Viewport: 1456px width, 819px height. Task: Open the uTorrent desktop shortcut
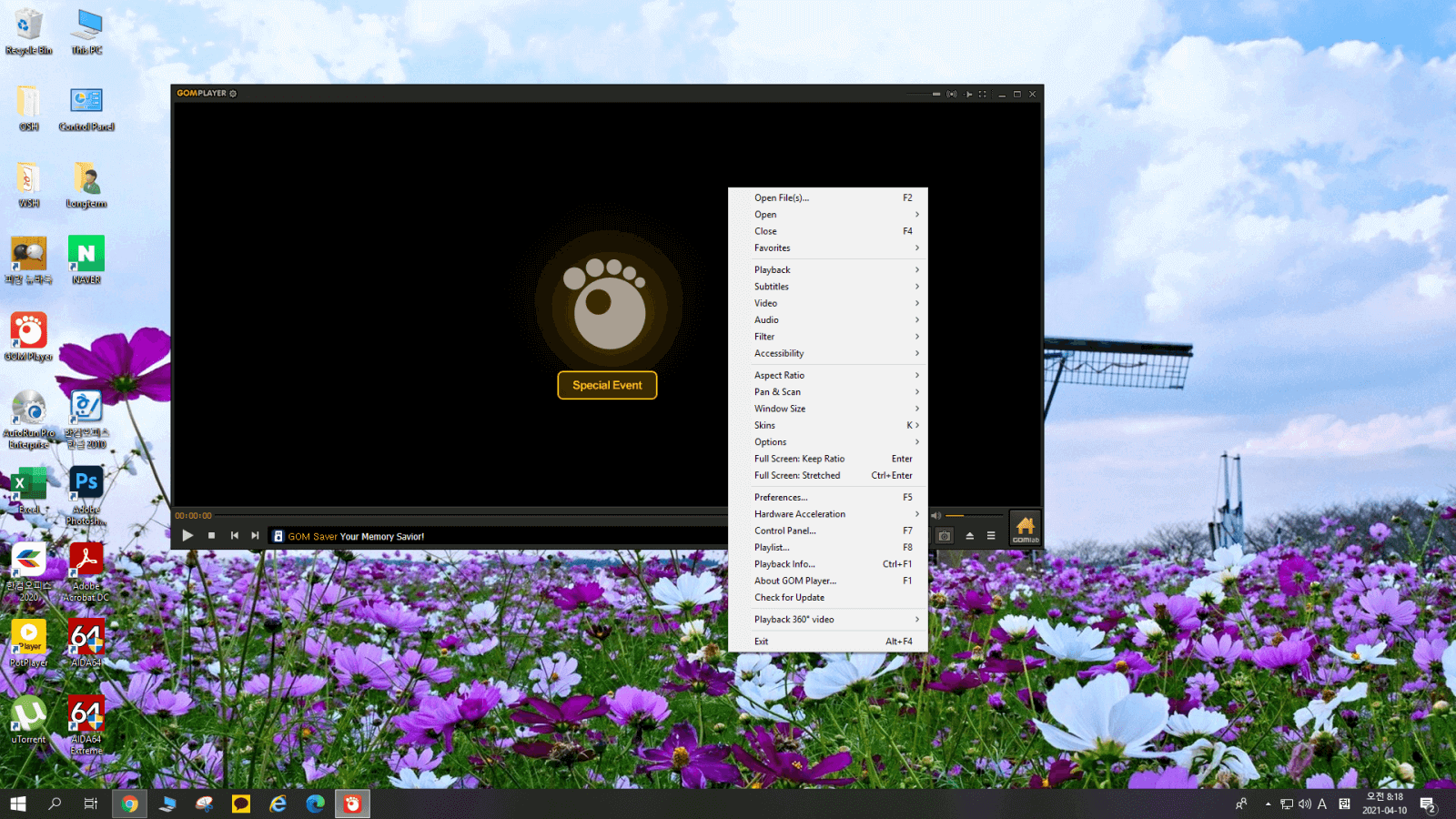pyautogui.click(x=29, y=719)
